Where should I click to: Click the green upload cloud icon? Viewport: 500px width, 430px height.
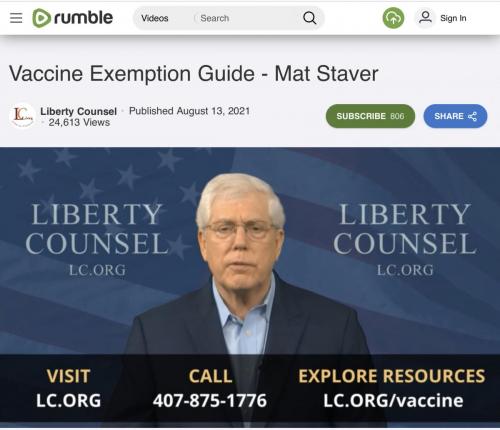[x=393, y=18]
